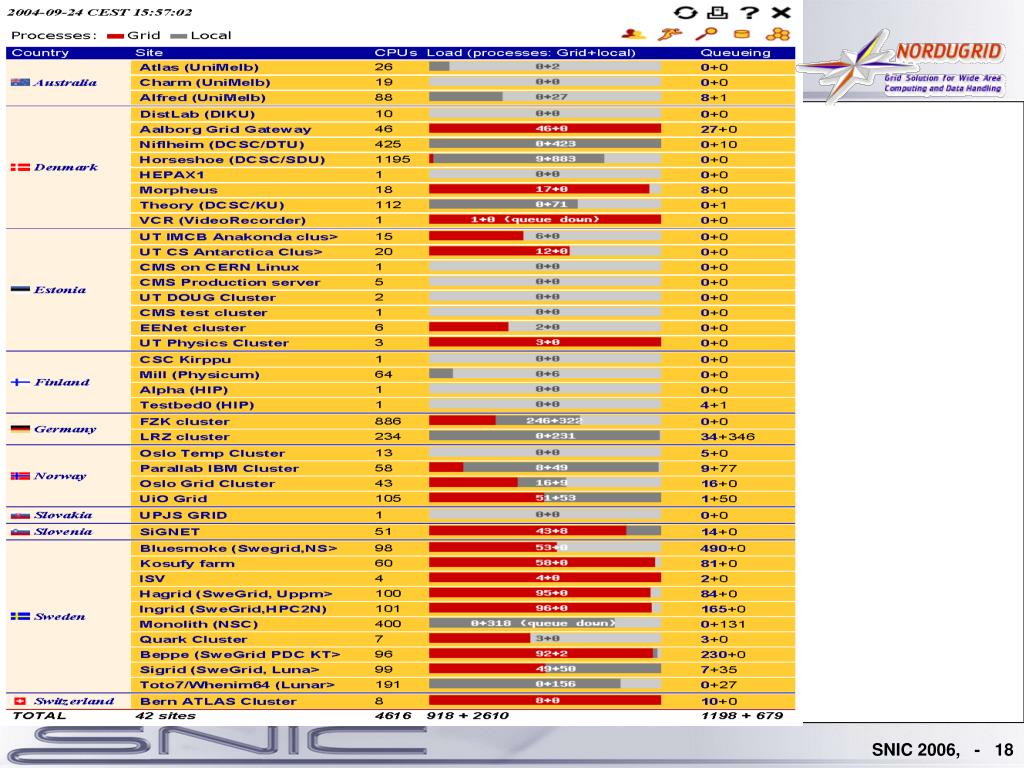1024x768 pixels.
Task: Close the monitor with the X icon
Action: click(x=781, y=12)
